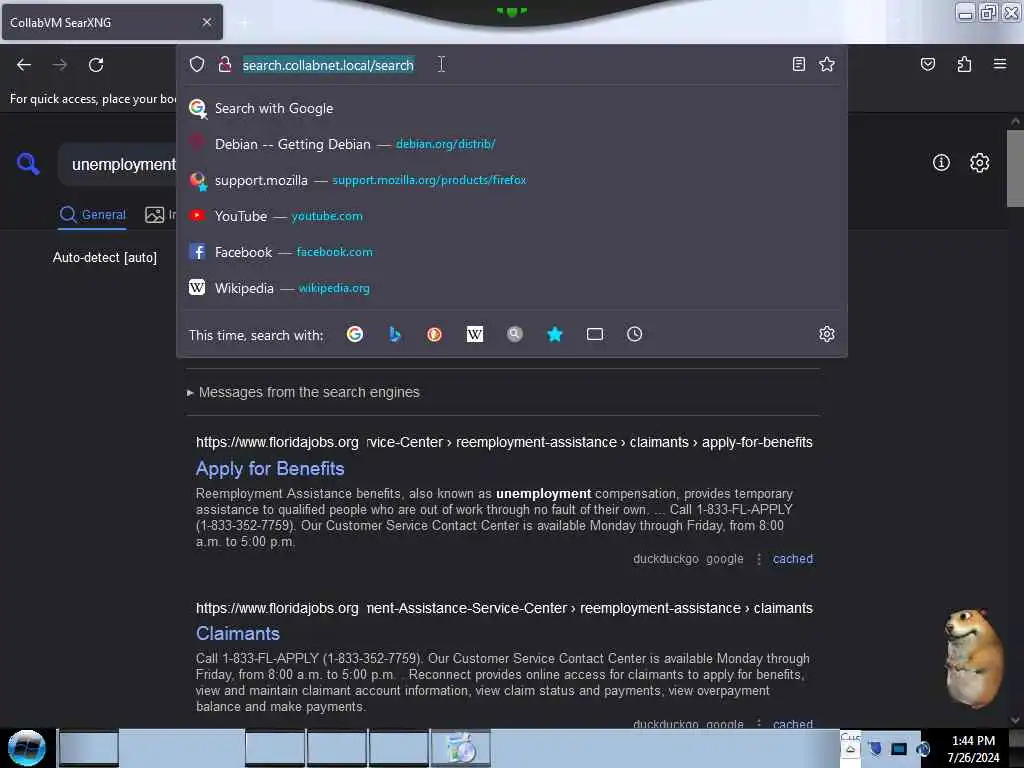Select the Wikipedia suggestion
Image resolution: width=1024 pixels, height=768 pixels.
click(512, 288)
